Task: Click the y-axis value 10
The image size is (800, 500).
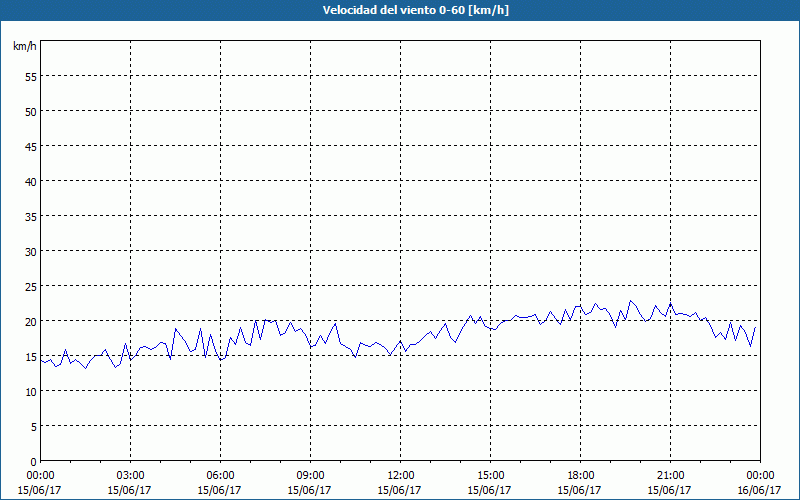Action: [31, 392]
